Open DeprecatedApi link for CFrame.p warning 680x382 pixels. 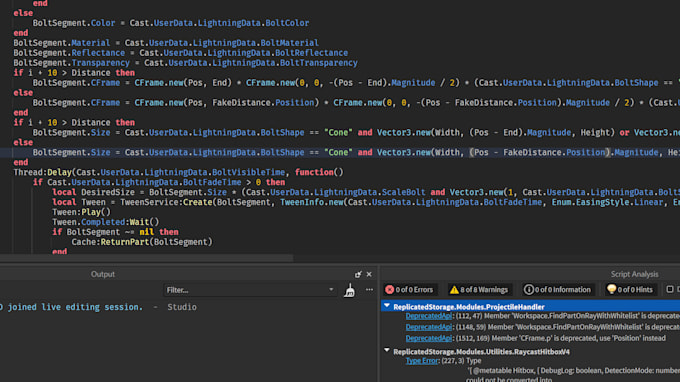pyautogui.click(x=428, y=338)
